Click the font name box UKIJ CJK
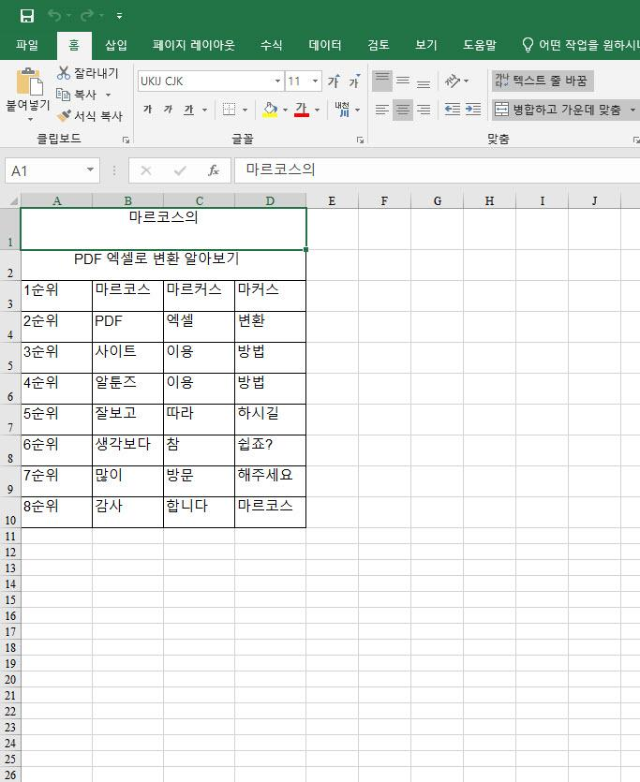The width and height of the screenshot is (640, 782). coord(205,81)
